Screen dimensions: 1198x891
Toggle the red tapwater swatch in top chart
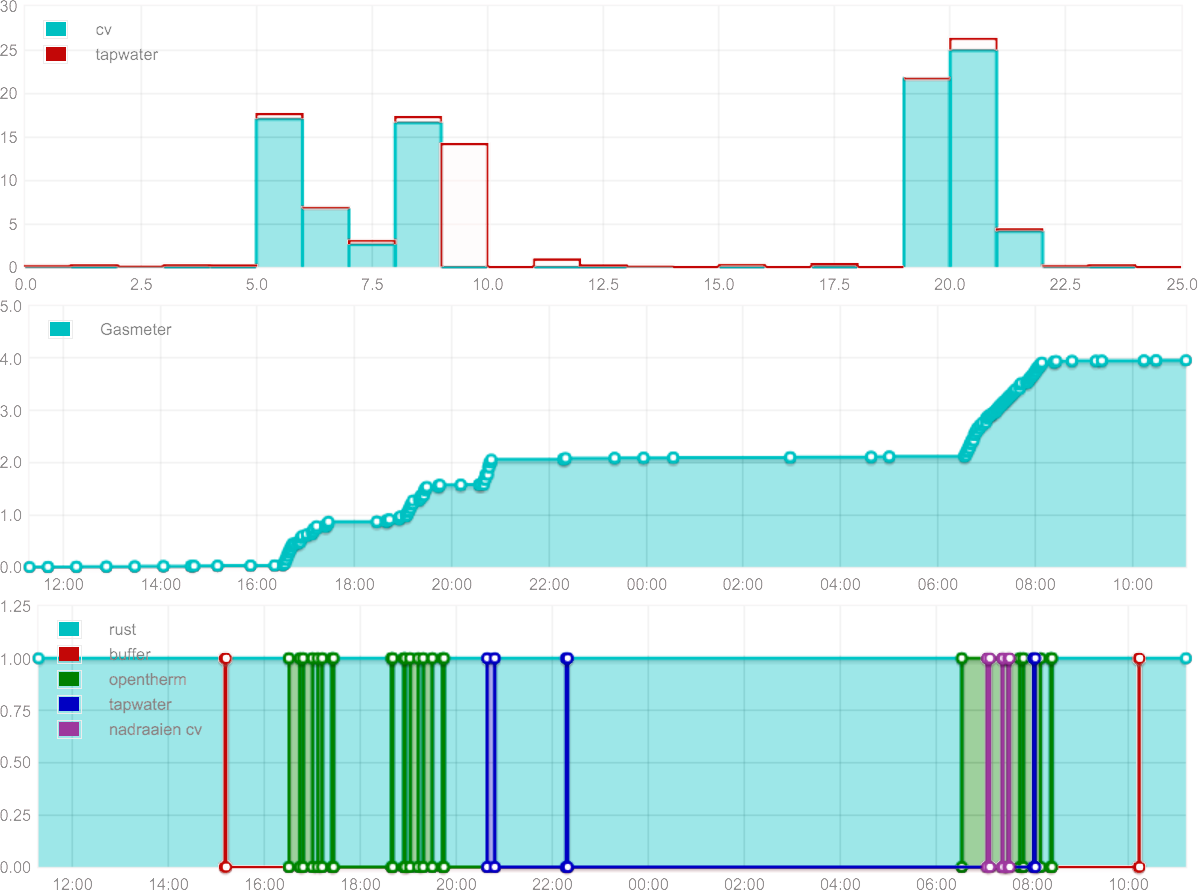[x=56, y=54]
